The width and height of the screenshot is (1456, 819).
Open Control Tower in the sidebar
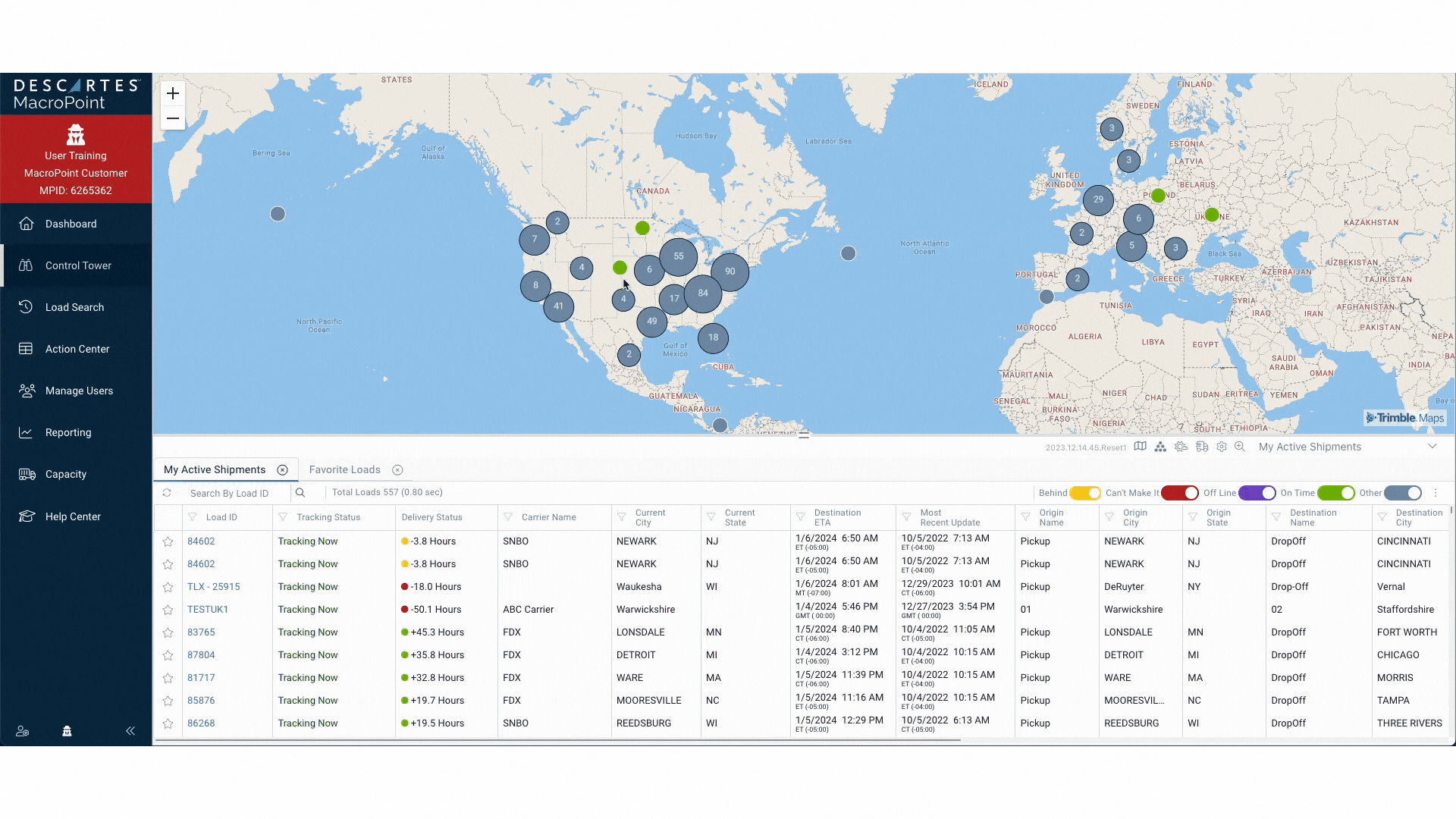[x=77, y=265]
